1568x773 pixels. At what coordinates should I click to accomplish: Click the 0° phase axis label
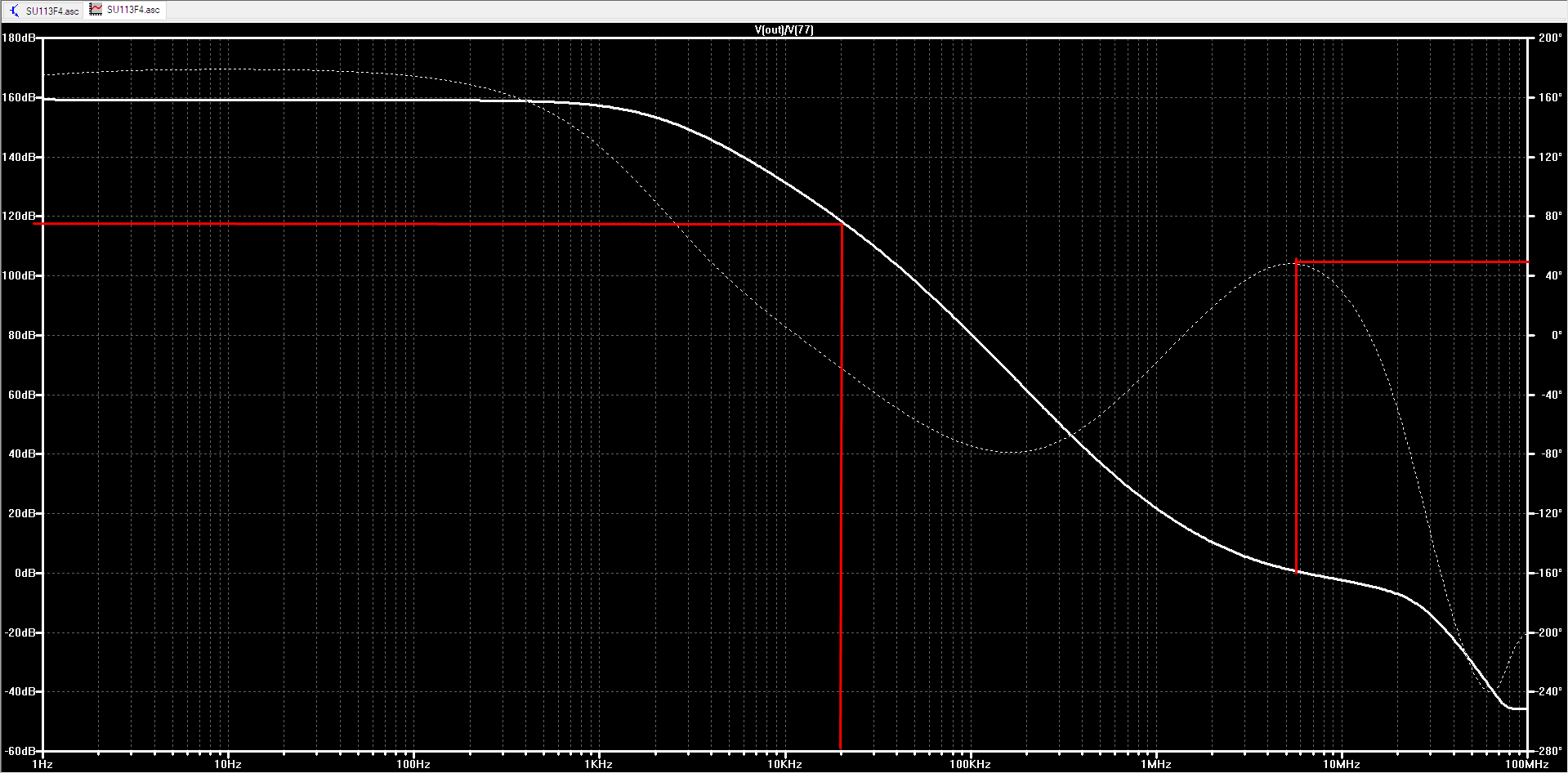point(1557,335)
